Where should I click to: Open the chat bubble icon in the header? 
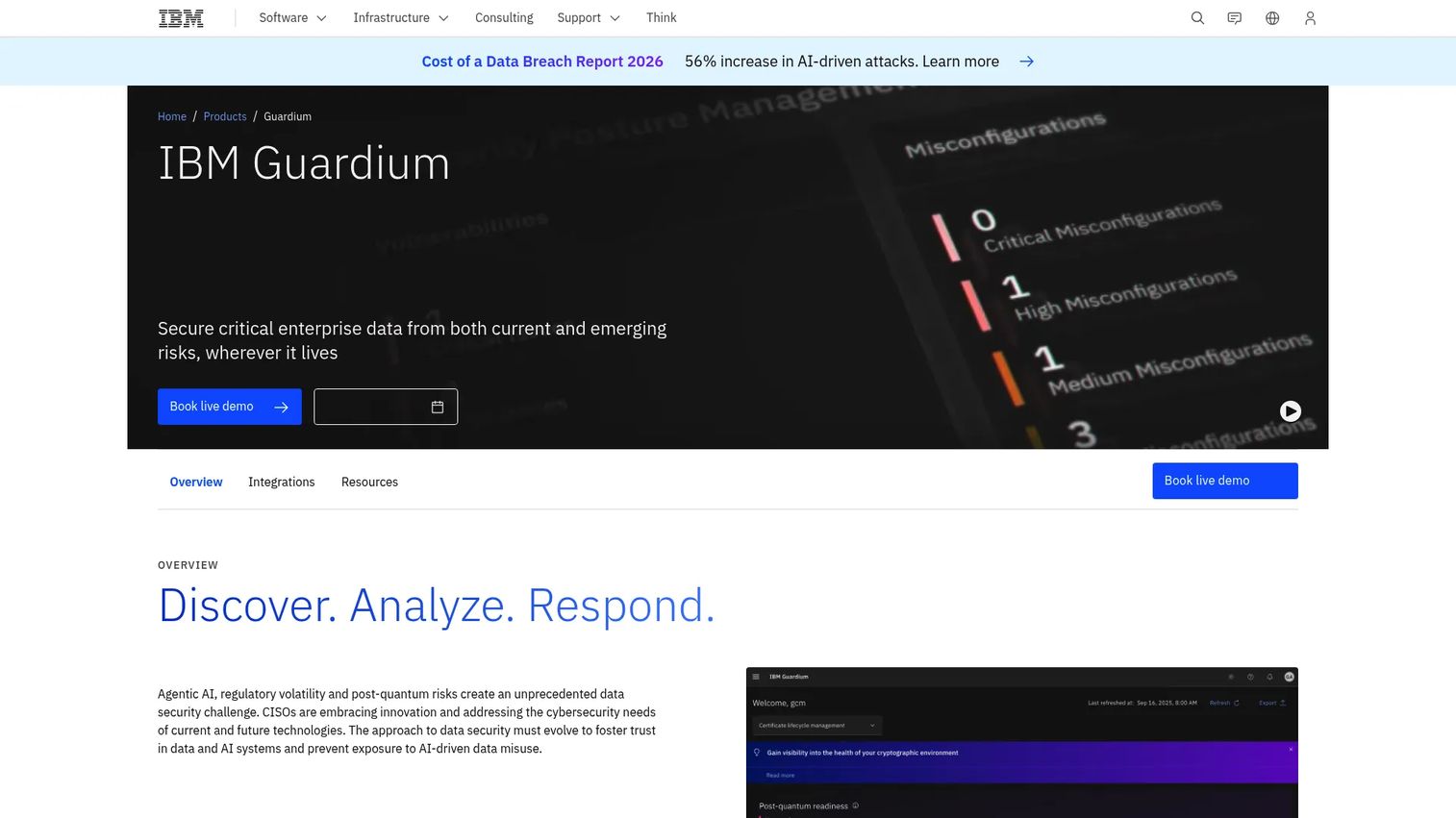coord(1235,18)
